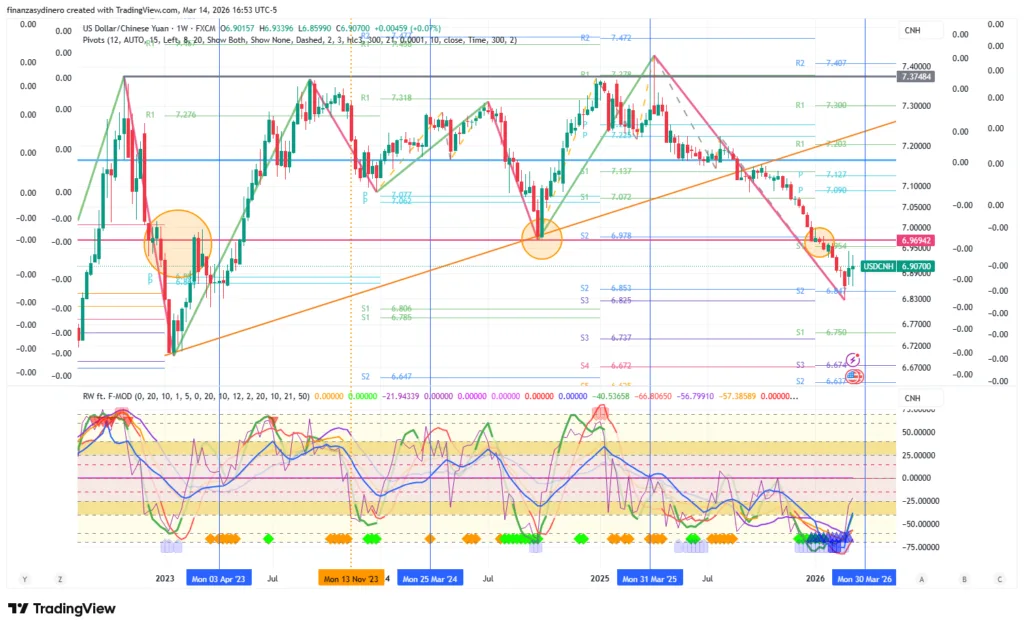The height and width of the screenshot is (629, 1024).
Task: Click the grey 7.37484 price level label
Action: 915,76
